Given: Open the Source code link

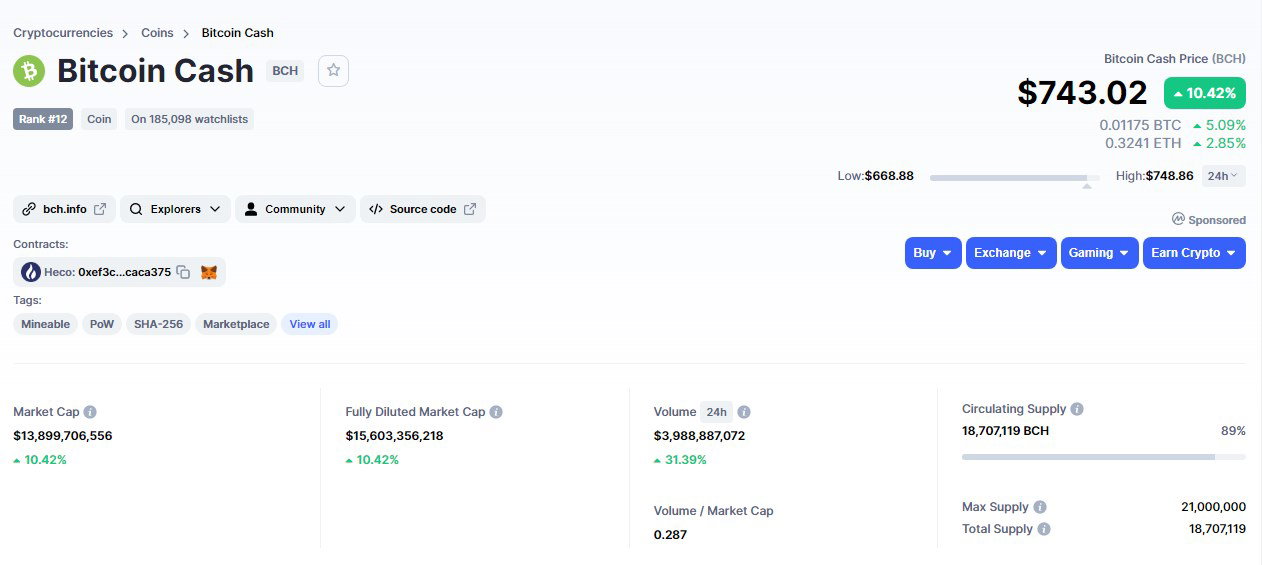Looking at the screenshot, I should pos(422,209).
